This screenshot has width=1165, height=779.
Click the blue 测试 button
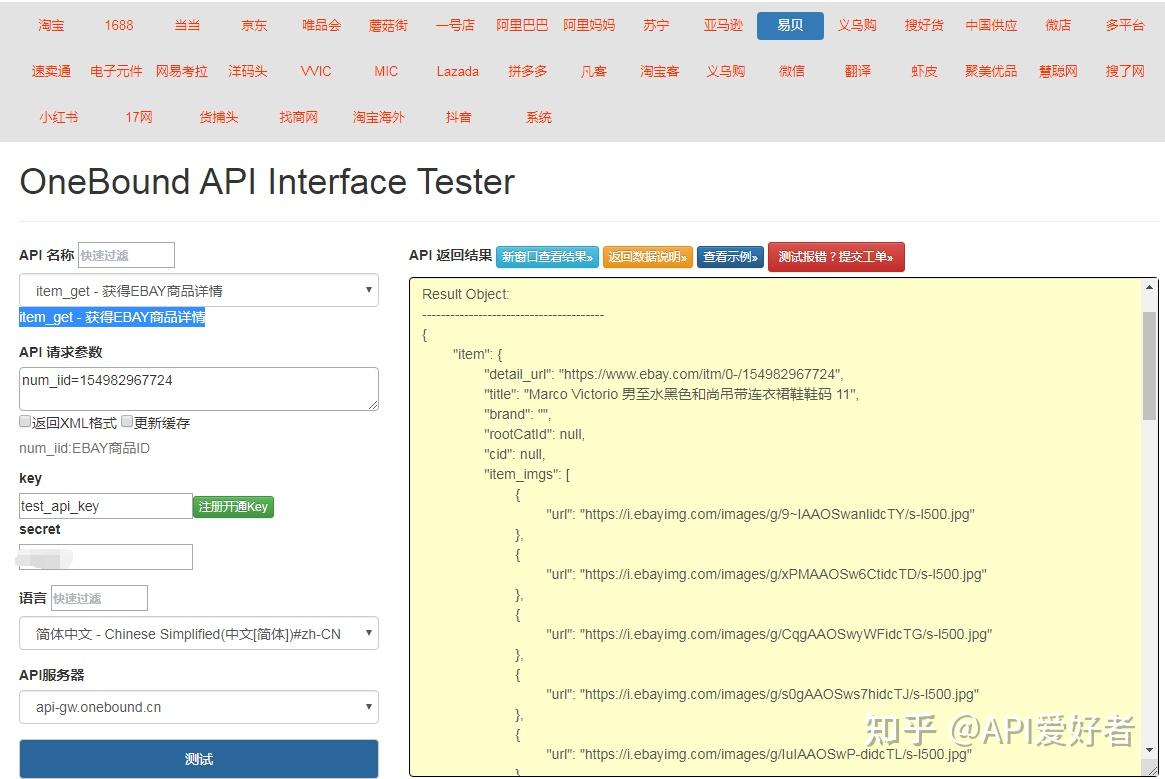point(198,759)
